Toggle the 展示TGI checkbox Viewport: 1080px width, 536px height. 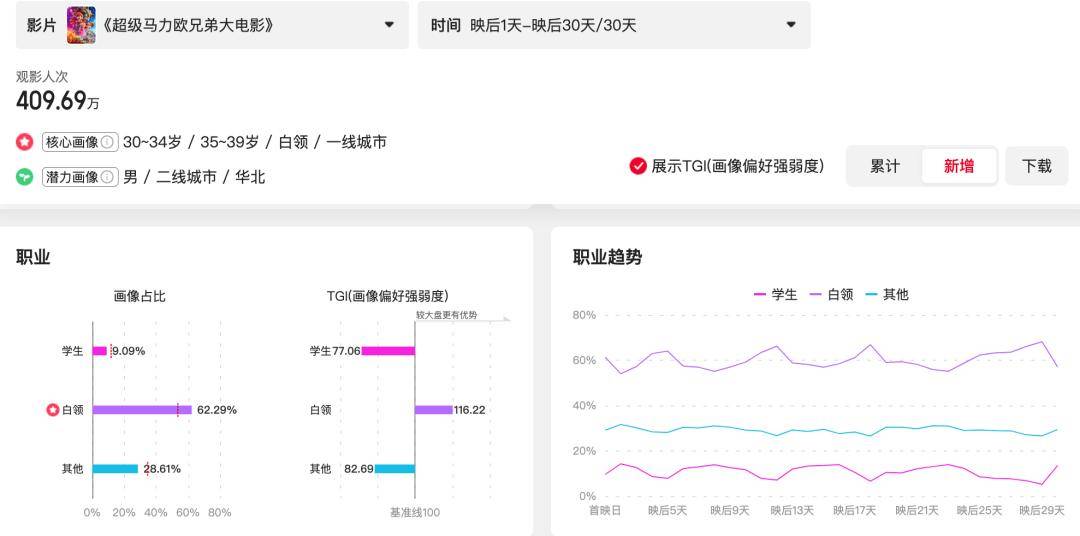click(x=638, y=166)
